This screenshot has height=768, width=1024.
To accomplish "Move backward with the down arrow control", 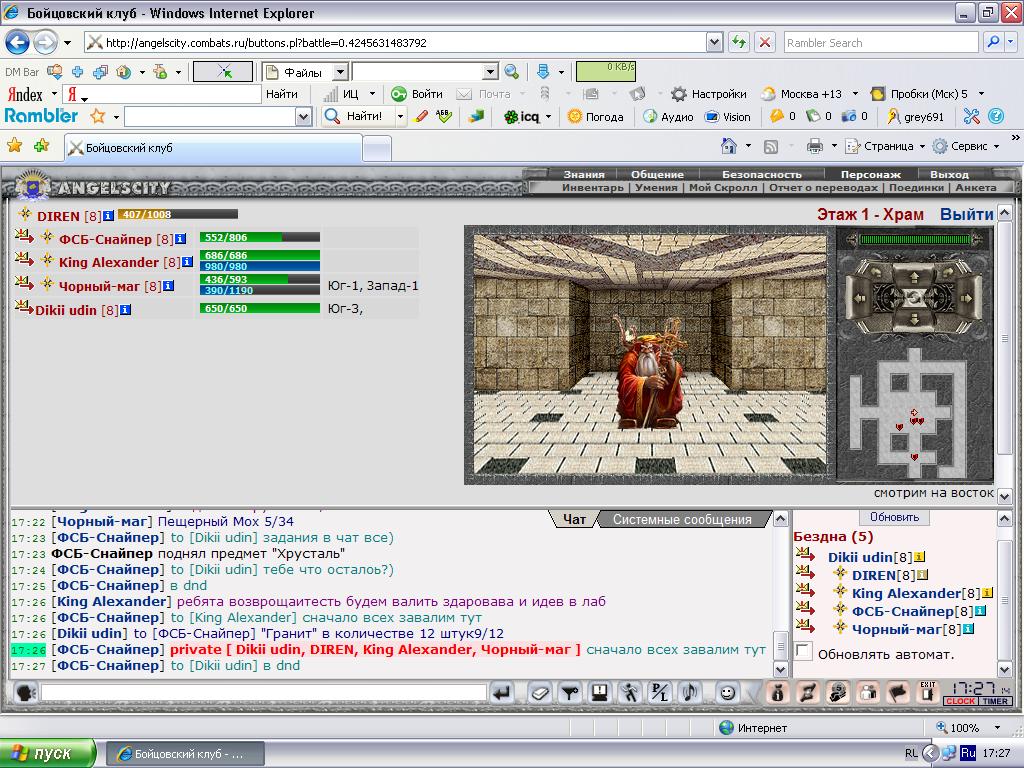I will (x=914, y=319).
